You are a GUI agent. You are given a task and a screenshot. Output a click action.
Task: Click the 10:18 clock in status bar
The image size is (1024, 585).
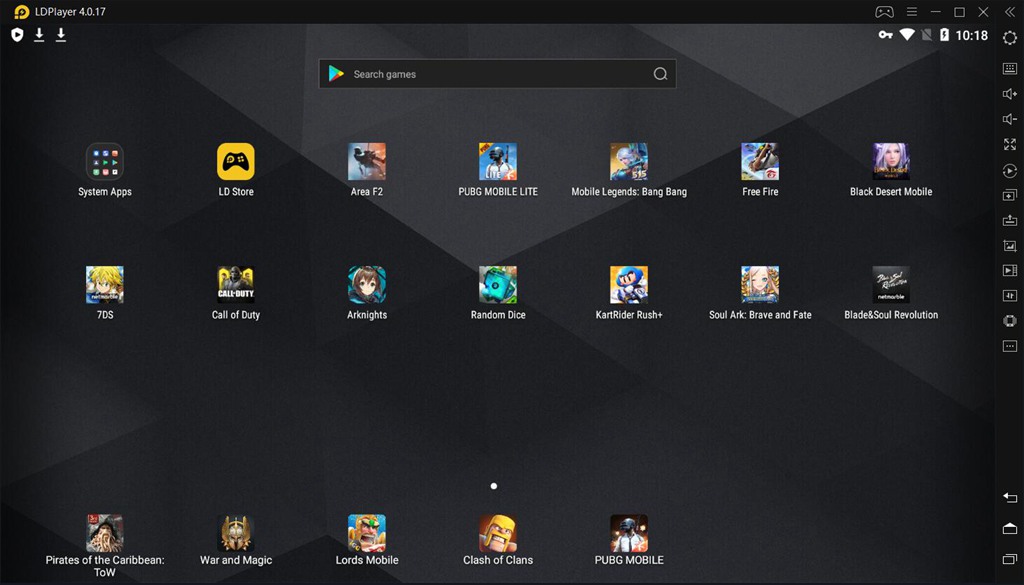(x=972, y=35)
